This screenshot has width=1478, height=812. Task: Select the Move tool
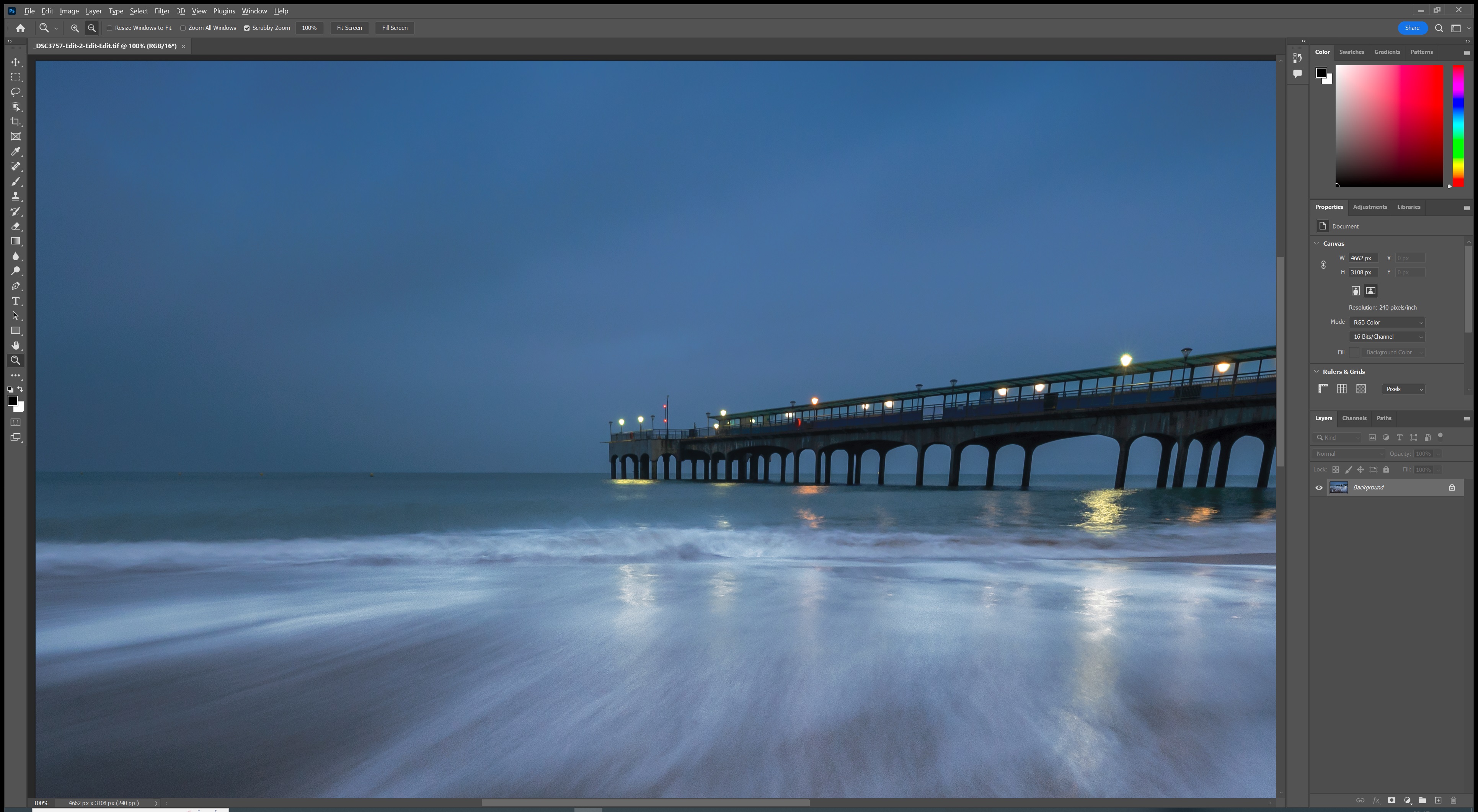point(15,62)
